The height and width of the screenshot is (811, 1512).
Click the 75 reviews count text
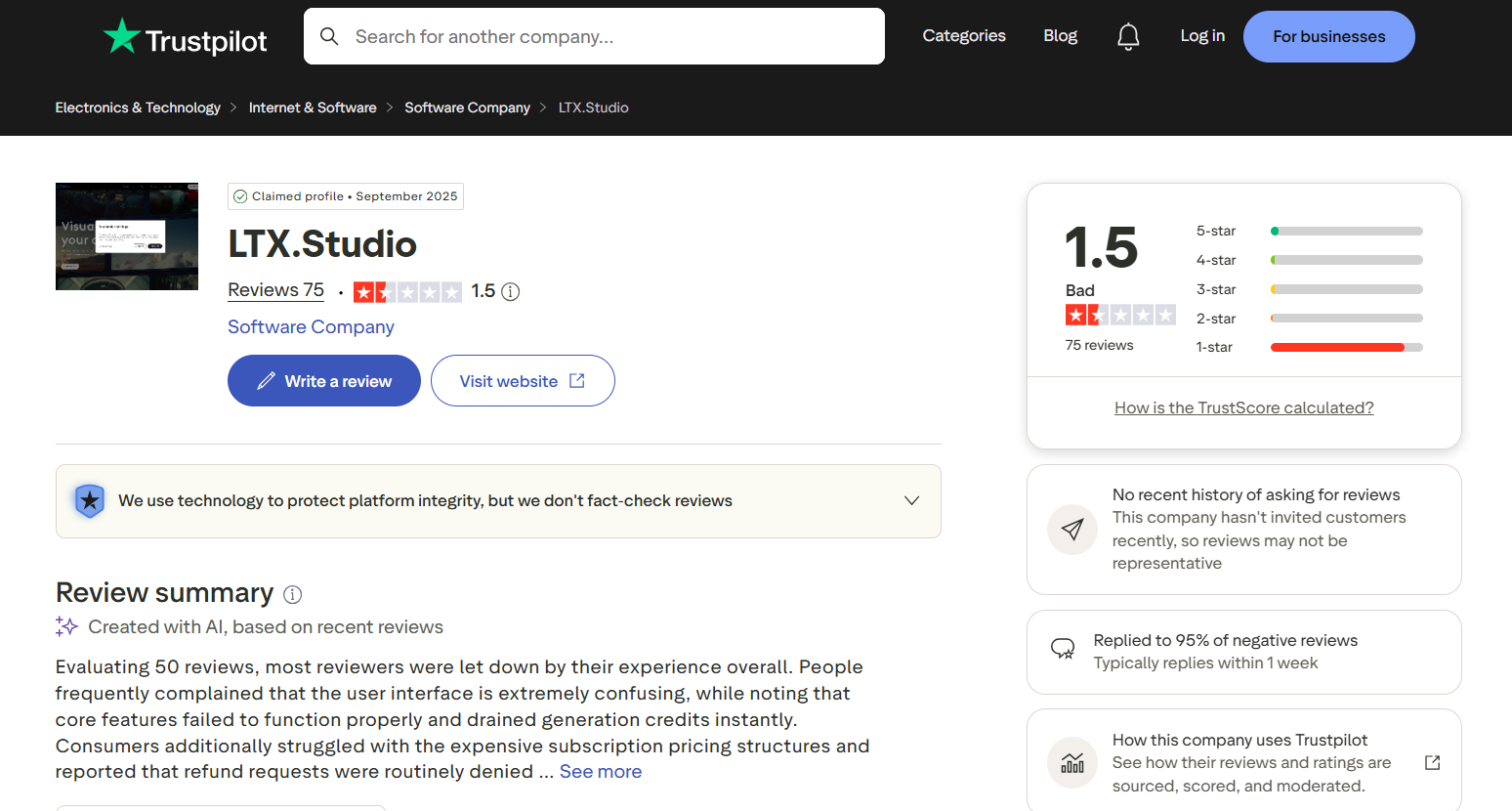[x=1100, y=345]
